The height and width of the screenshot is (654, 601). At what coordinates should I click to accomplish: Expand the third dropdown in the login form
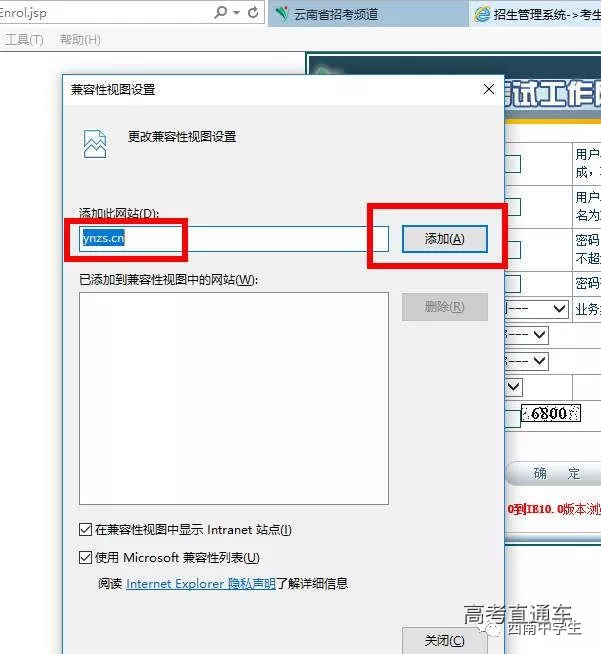pyautogui.click(x=539, y=360)
